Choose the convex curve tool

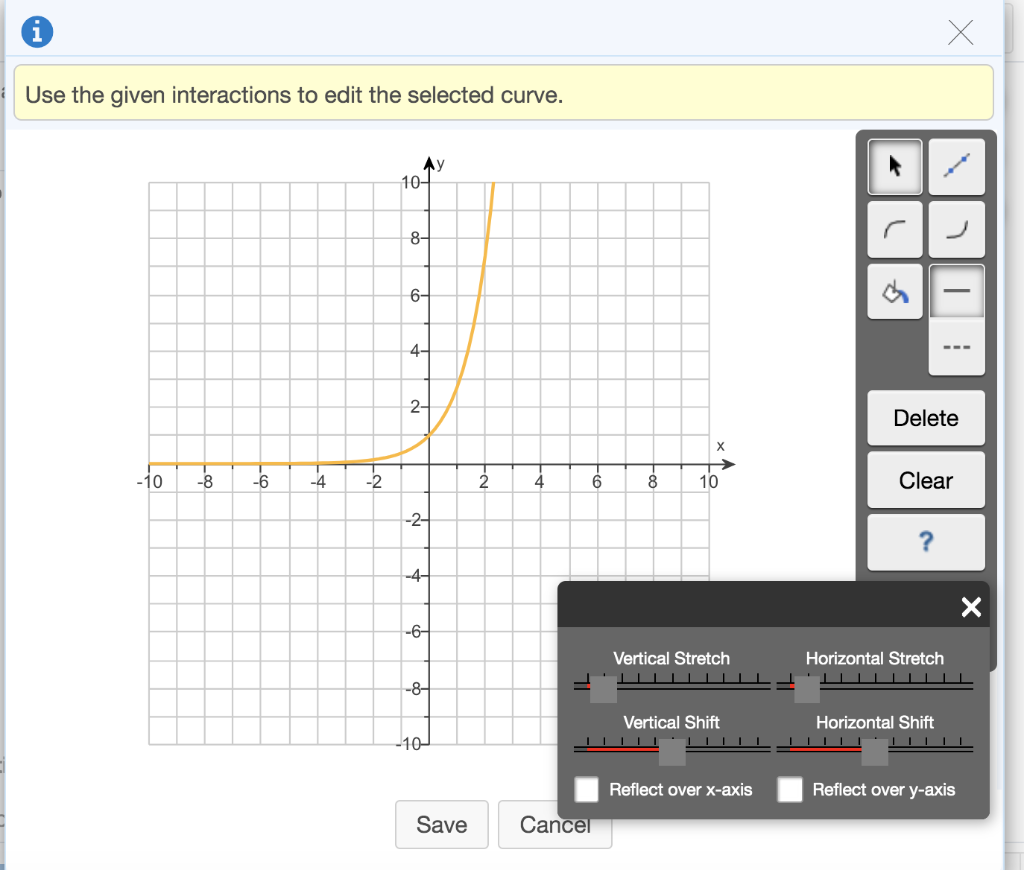pos(956,228)
